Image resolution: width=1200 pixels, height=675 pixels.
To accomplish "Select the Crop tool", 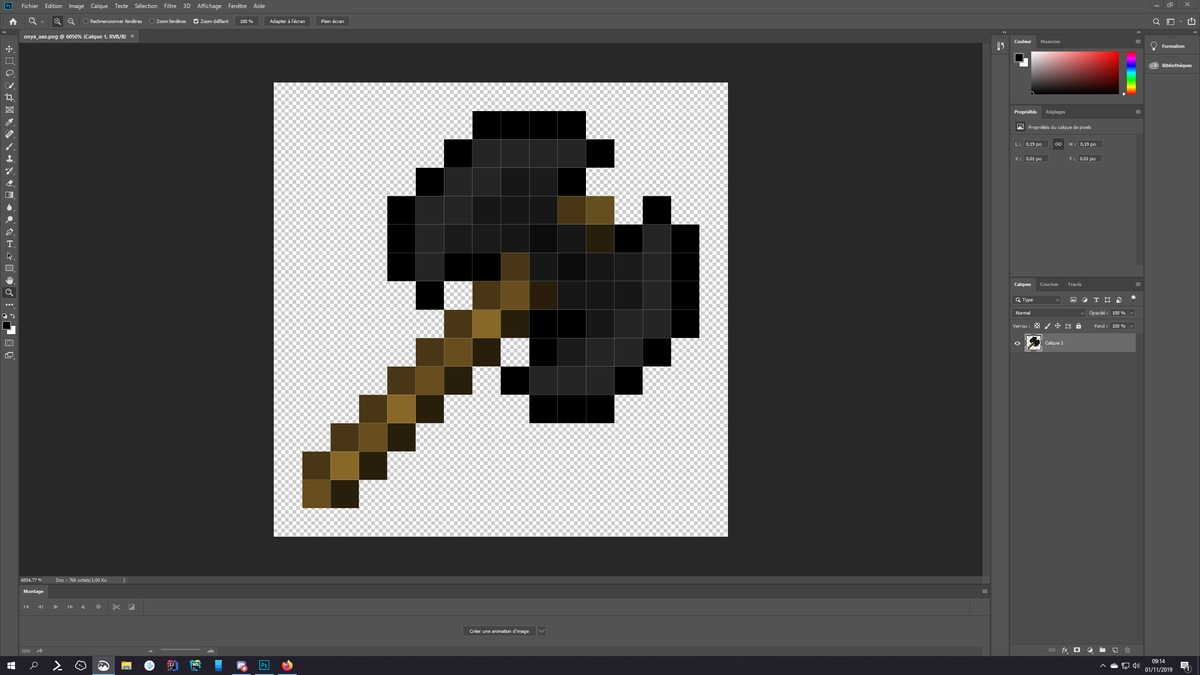I will pyautogui.click(x=10, y=98).
